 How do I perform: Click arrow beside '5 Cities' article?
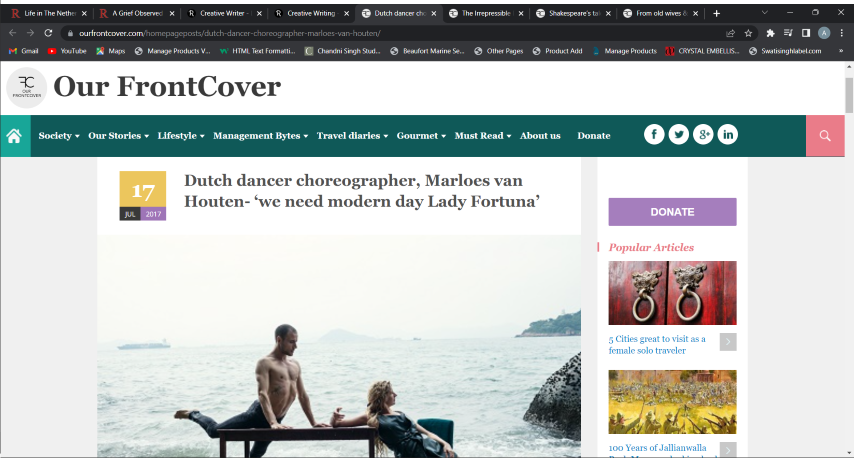[728, 342]
